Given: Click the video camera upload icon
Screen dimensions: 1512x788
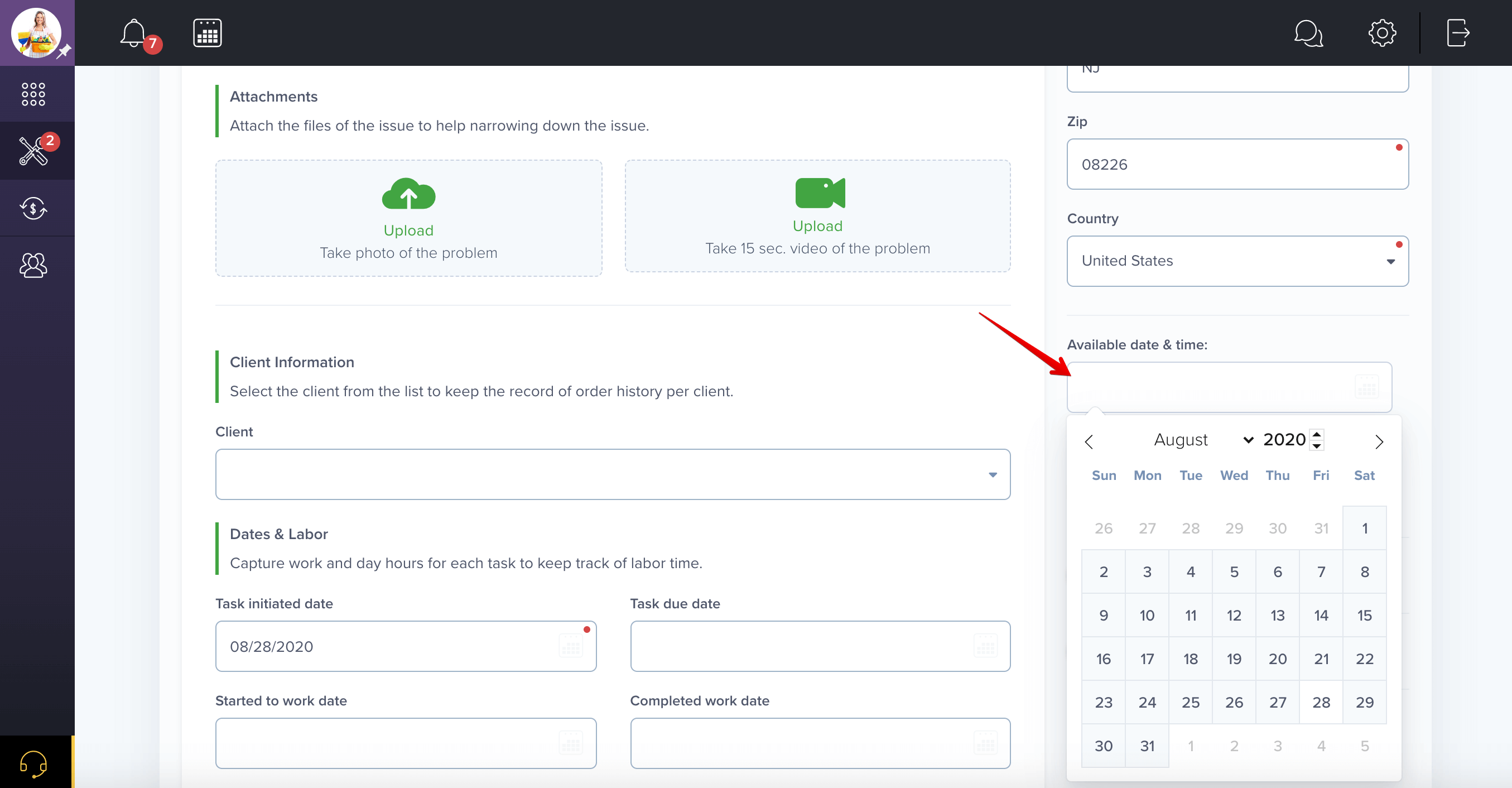Looking at the screenshot, I should click(820, 193).
